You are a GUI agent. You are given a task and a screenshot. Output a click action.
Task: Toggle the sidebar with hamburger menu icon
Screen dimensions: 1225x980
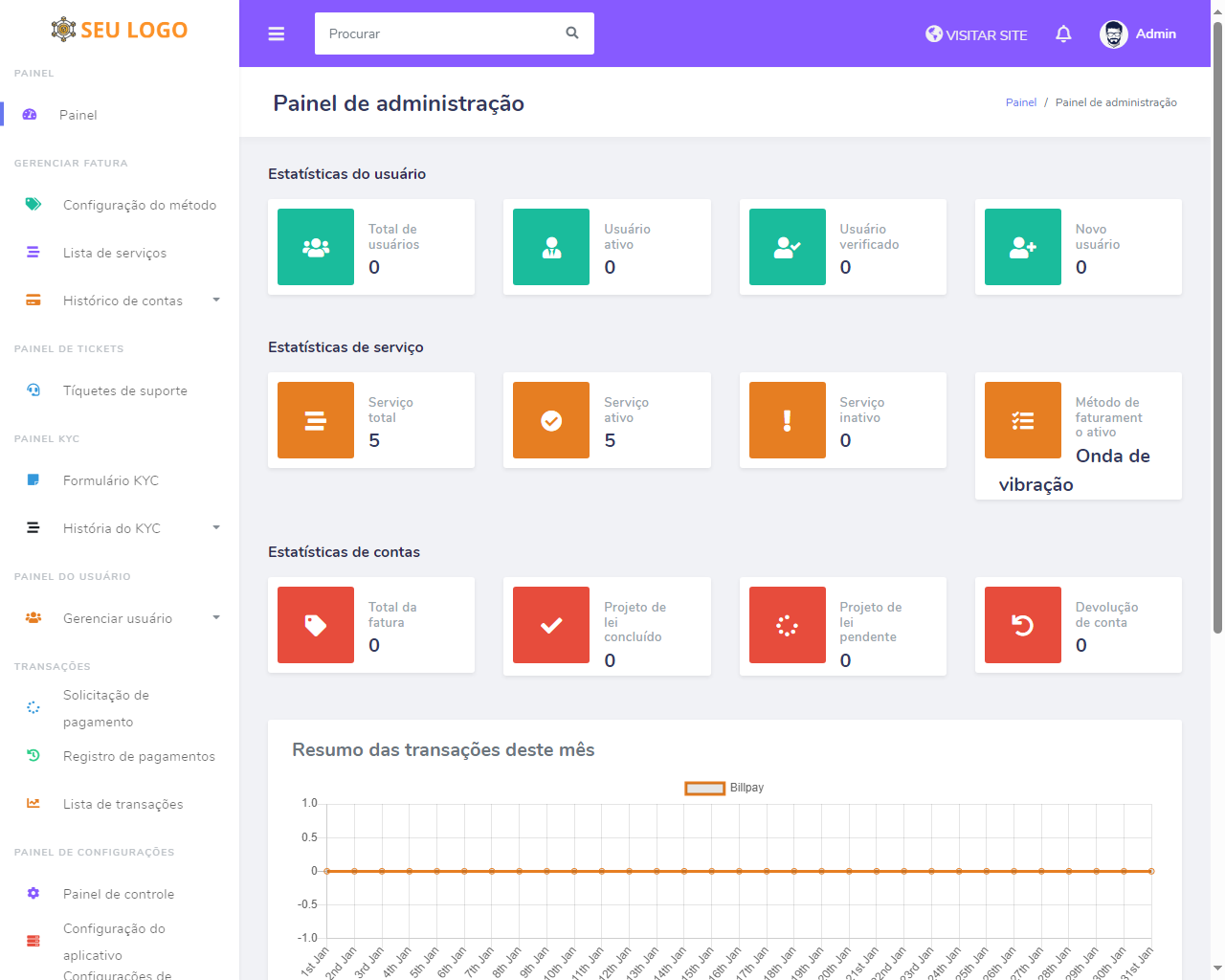[x=277, y=34]
